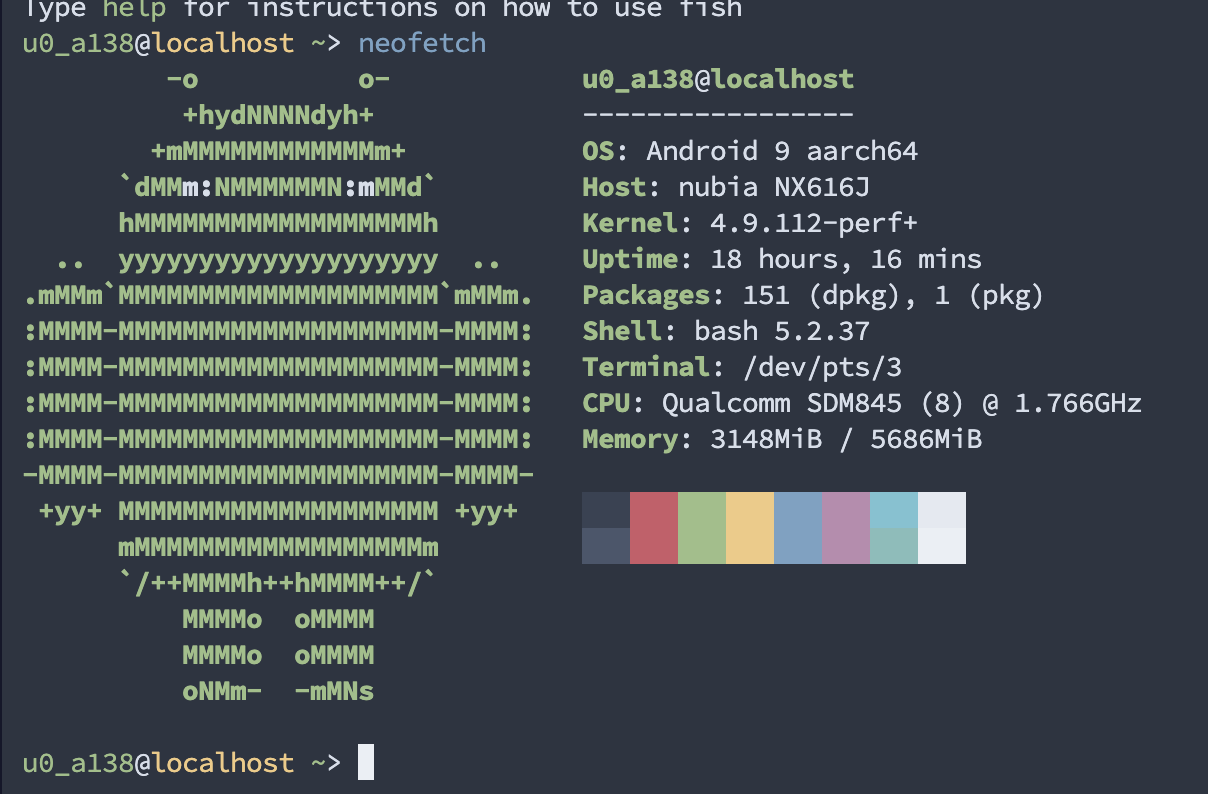The width and height of the screenshot is (1208, 794).
Task: Click the white block cursor at prompt
Action: pyautogui.click(x=366, y=762)
